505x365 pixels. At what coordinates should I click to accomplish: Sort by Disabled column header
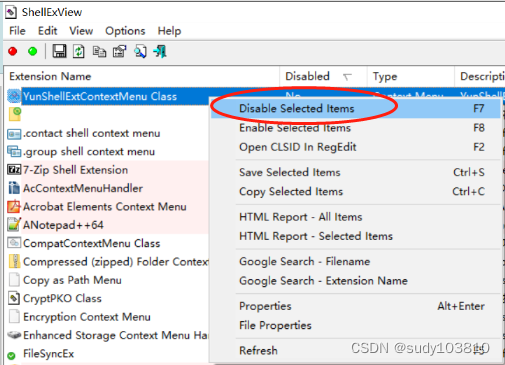323,77
